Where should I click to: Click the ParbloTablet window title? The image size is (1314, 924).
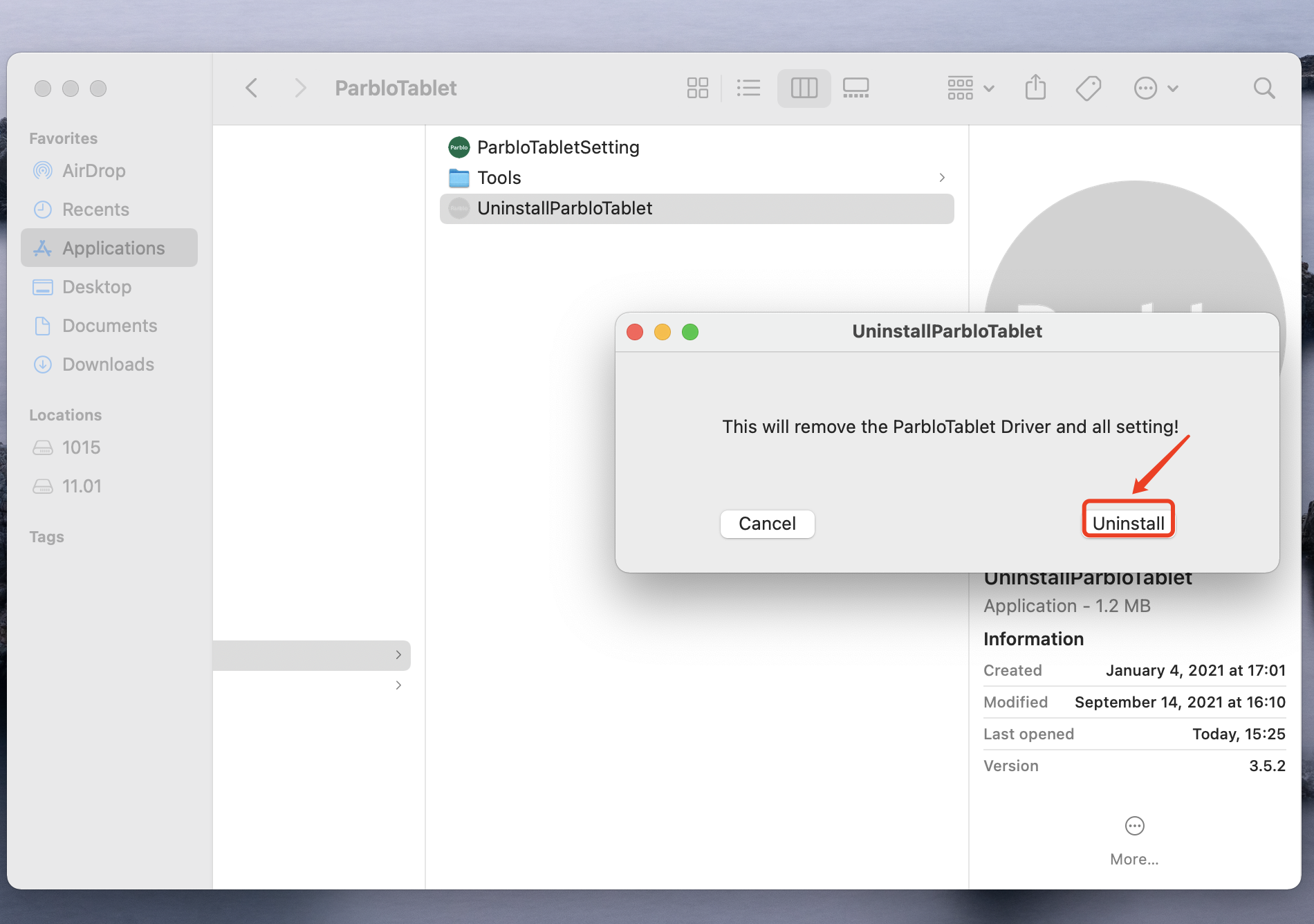click(x=396, y=88)
